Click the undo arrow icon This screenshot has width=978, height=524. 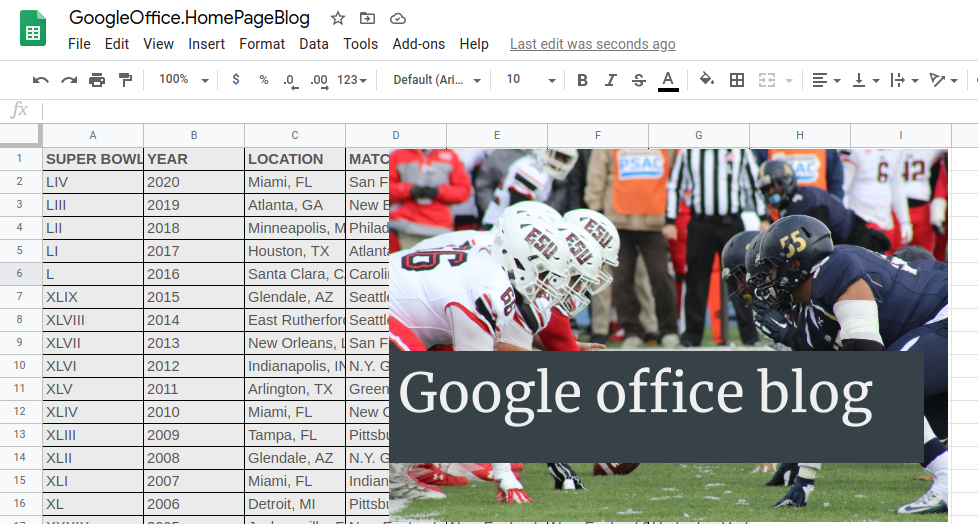coord(41,80)
